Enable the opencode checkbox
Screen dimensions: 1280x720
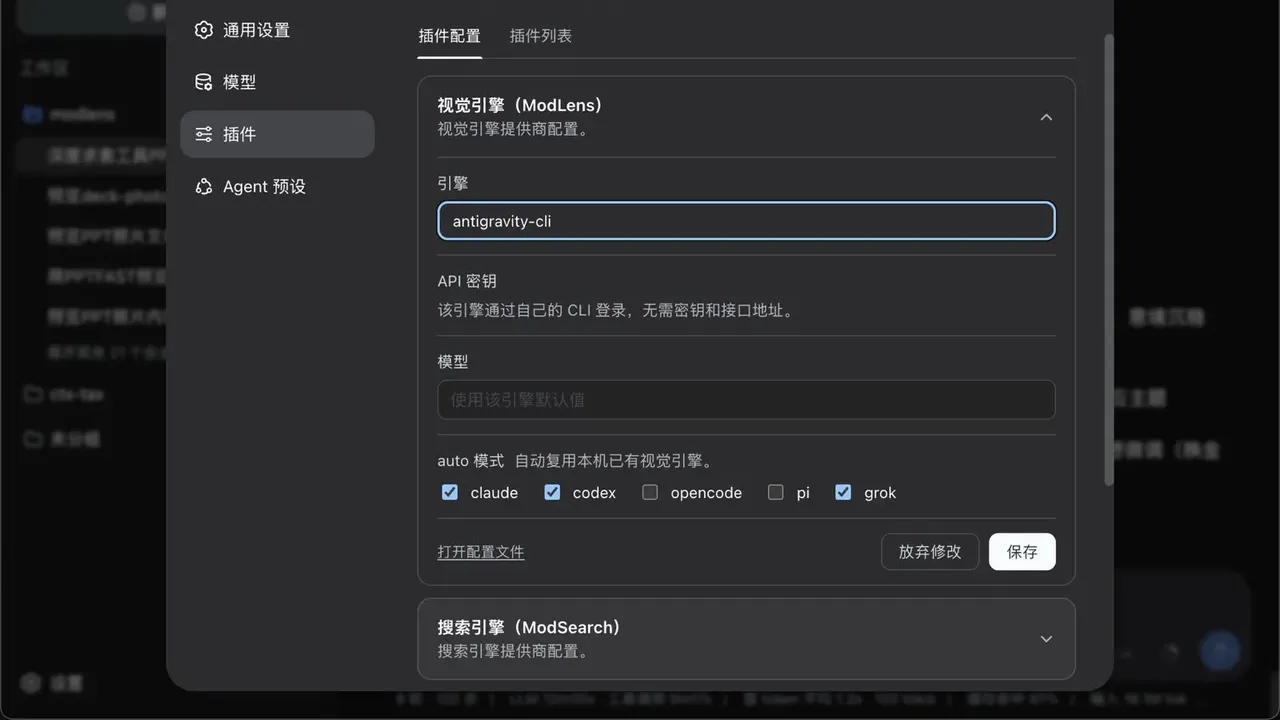[650, 492]
